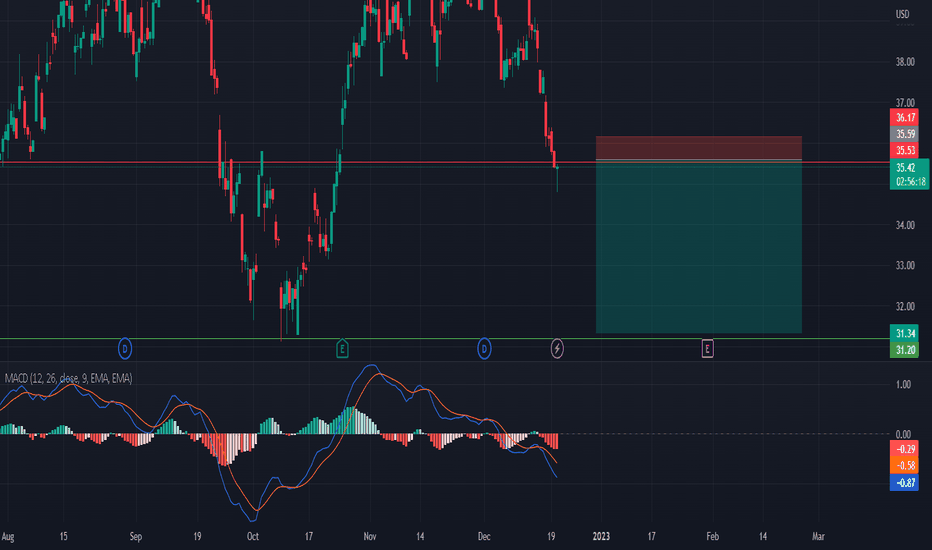Click the Feb label on the time axis
Viewport: 932px width, 550px height.
[712, 536]
